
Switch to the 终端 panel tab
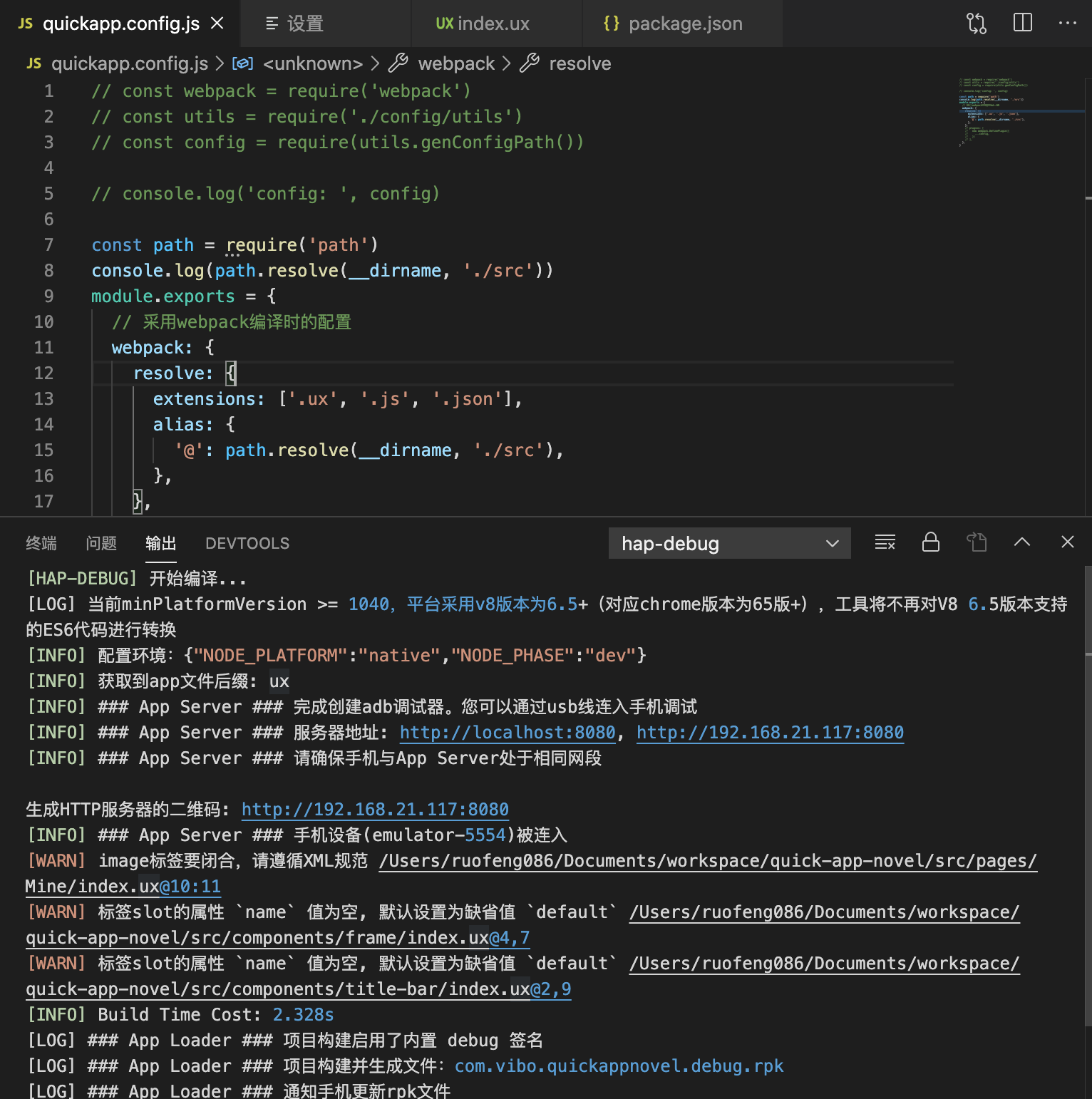[40, 543]
